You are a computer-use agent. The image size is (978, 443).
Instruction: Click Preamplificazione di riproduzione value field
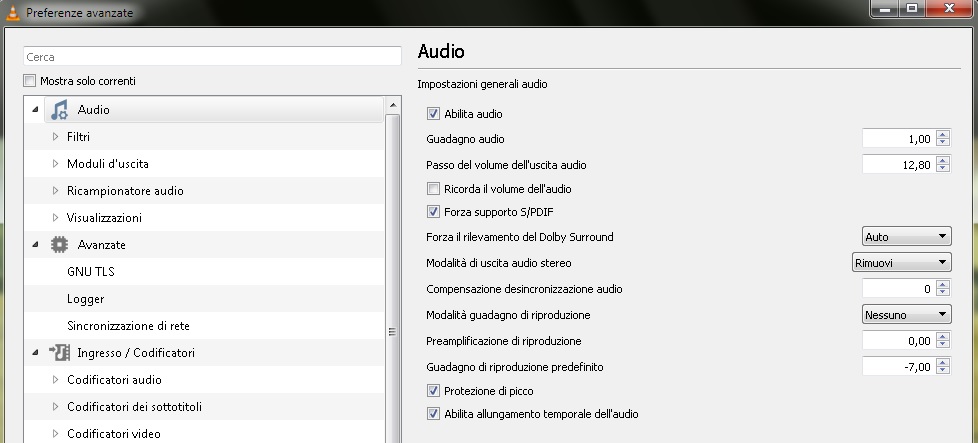(899, 341)
